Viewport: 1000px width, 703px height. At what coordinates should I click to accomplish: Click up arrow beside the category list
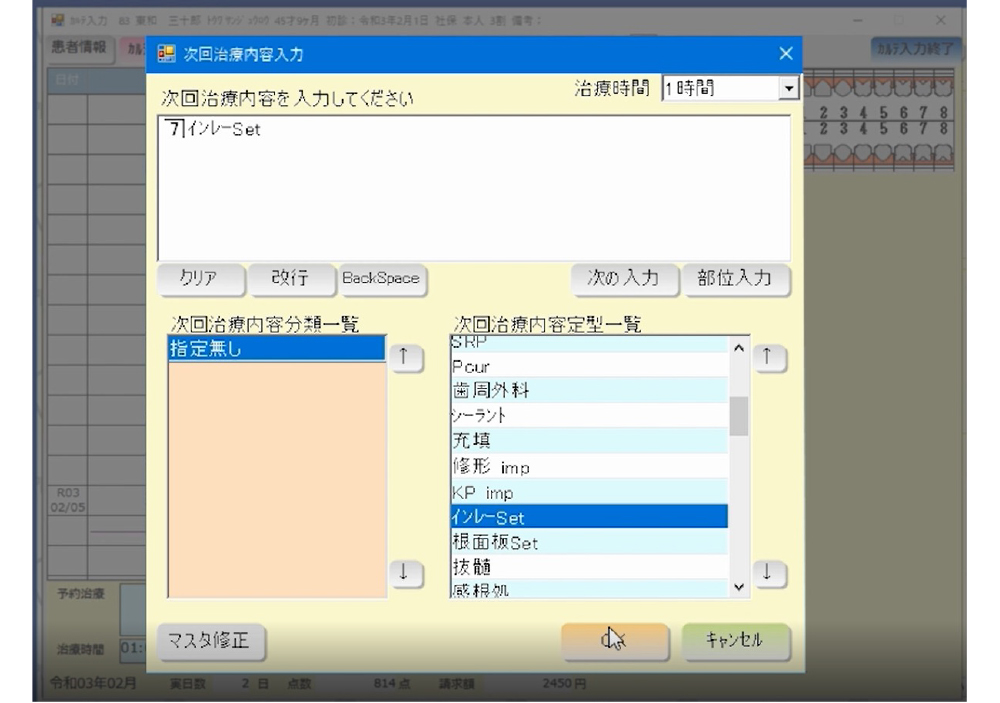pos(401,358)
